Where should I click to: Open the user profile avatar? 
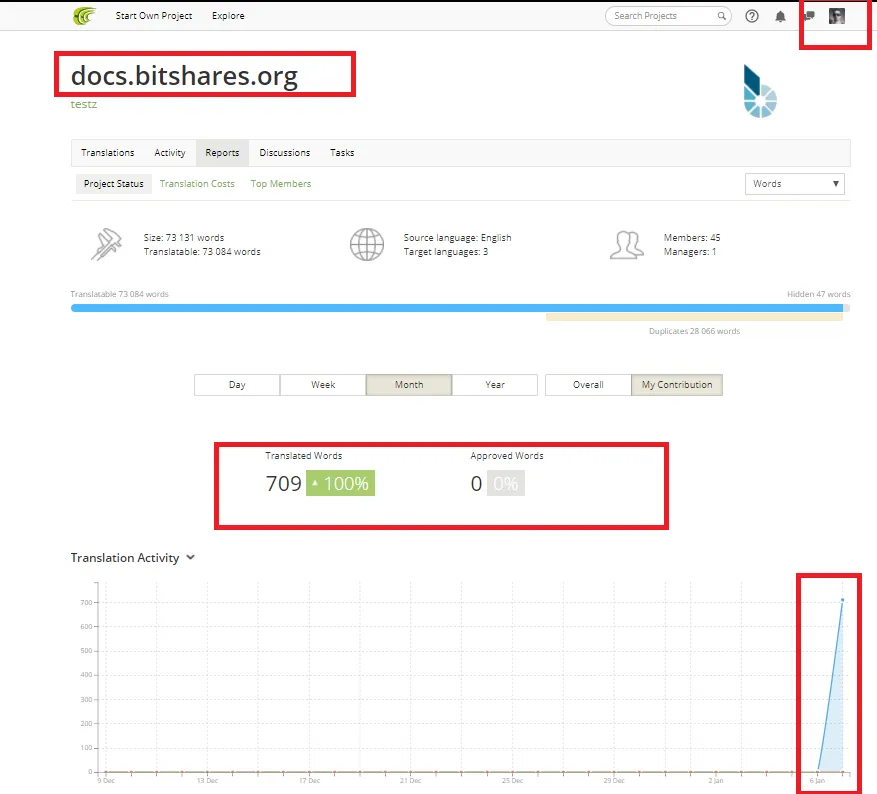pyautogui.click(x=837, y=16)
